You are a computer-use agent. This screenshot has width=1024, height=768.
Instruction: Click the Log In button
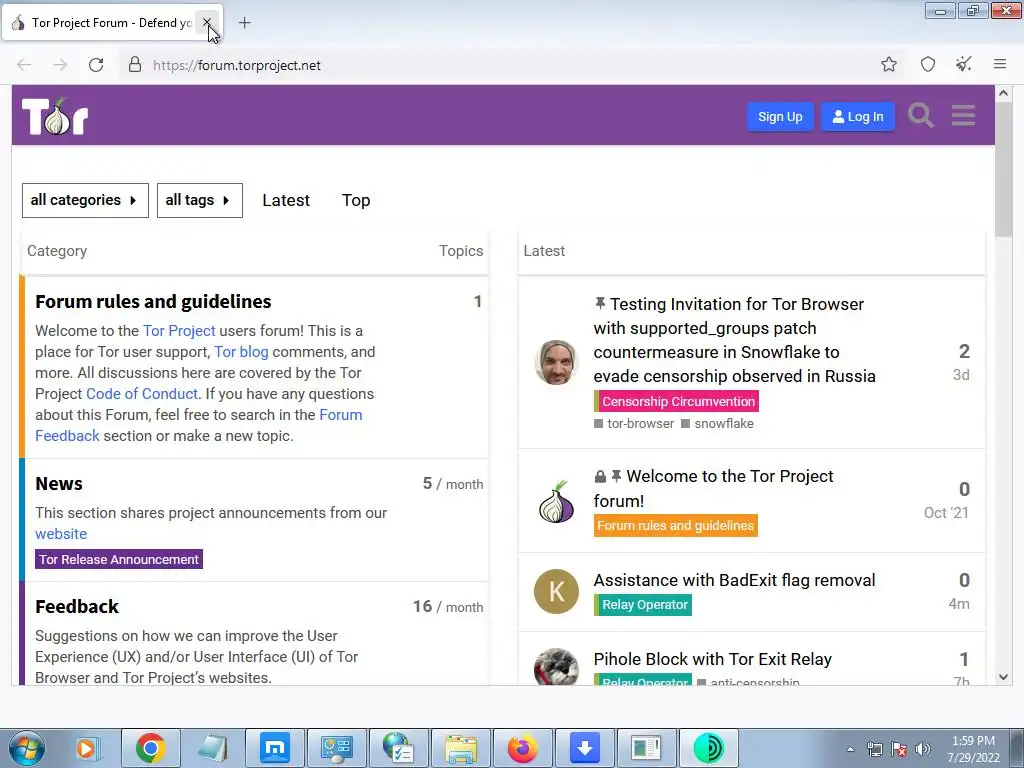857,117
